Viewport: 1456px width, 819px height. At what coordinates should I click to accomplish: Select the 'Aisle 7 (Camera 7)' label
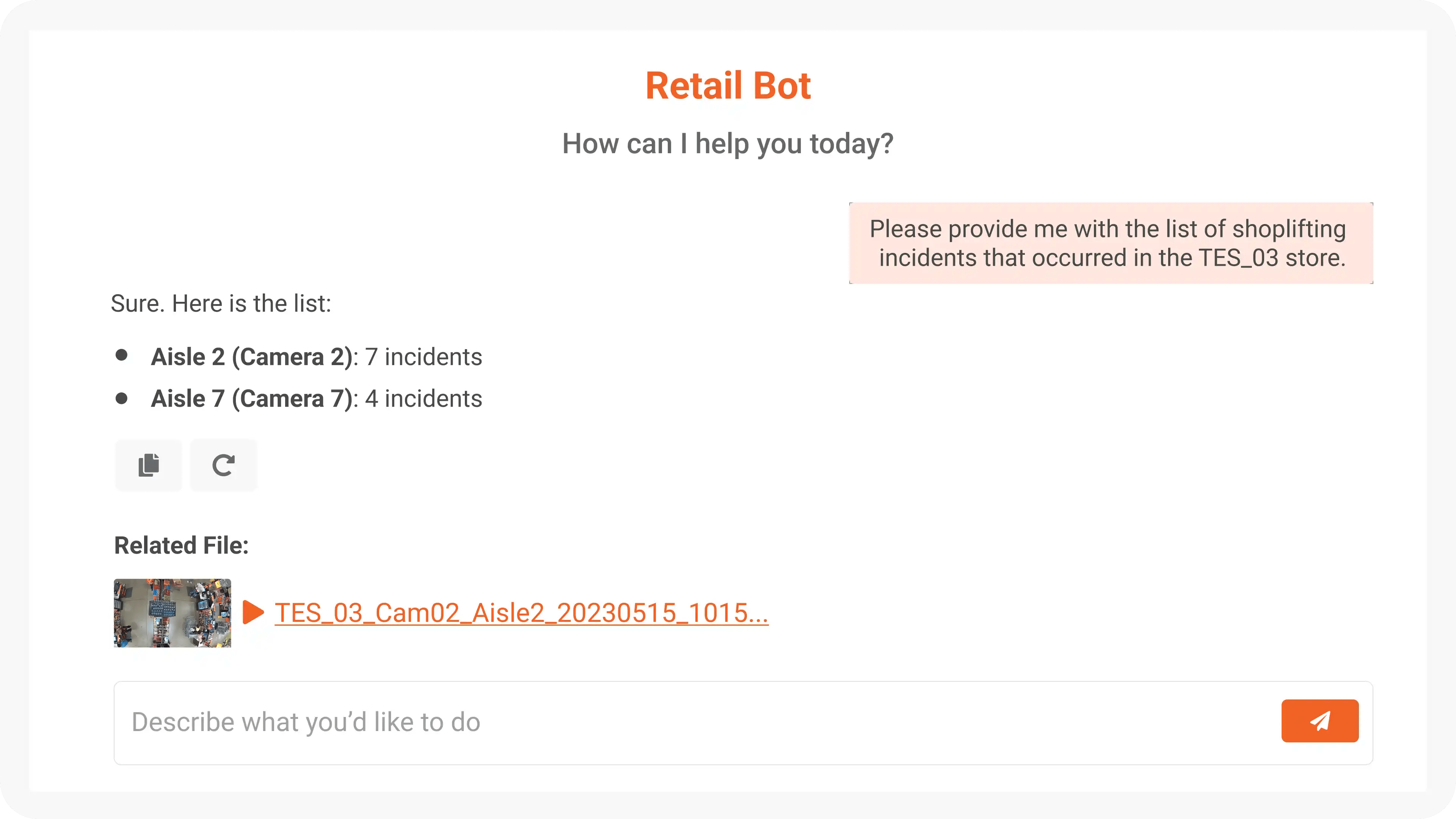pos(251,399)
